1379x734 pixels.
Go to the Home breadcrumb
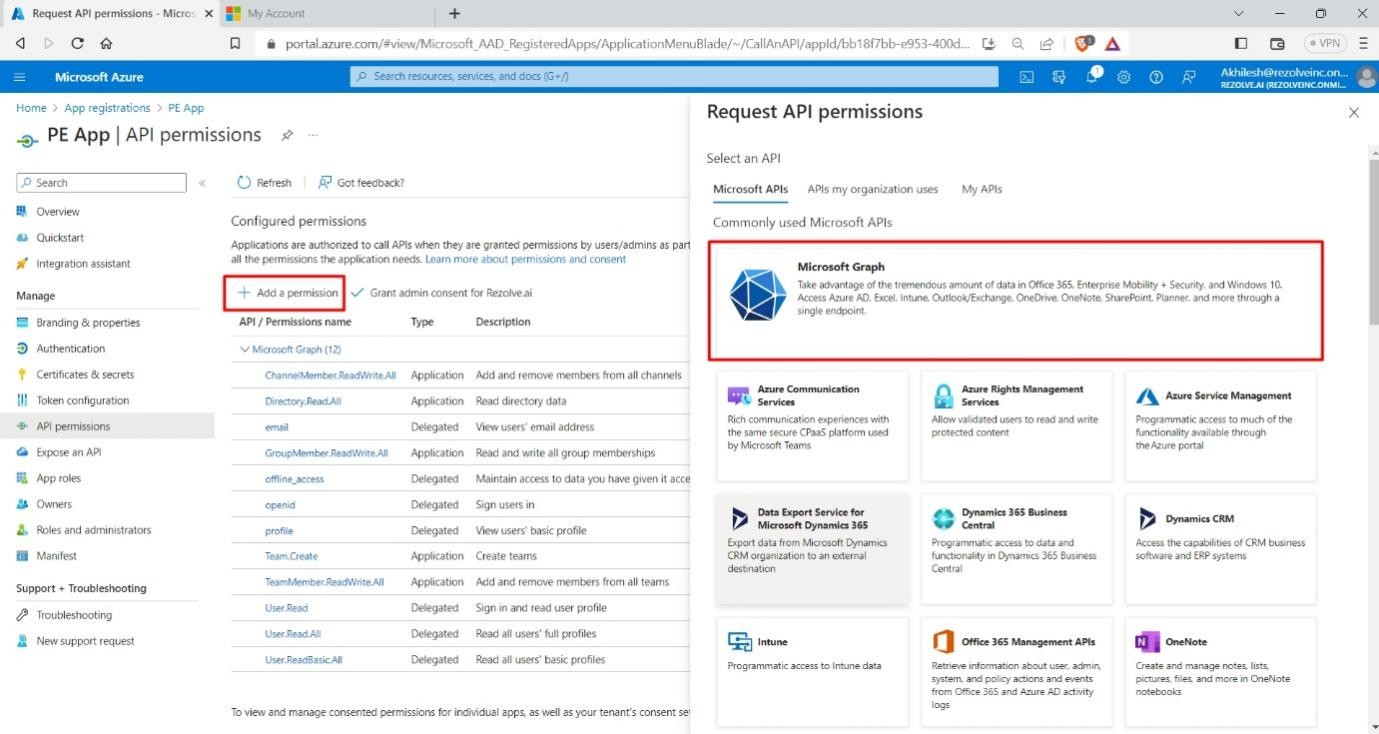pyautogui.click(x=31, y=108)
